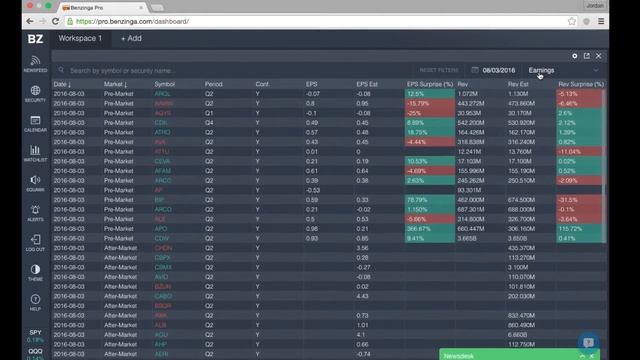The height and width of the screenshot is (360, 640).
Task: Select the Benzinga Pro browser tab
Action: pyautogui.click(x=101, y=7)
